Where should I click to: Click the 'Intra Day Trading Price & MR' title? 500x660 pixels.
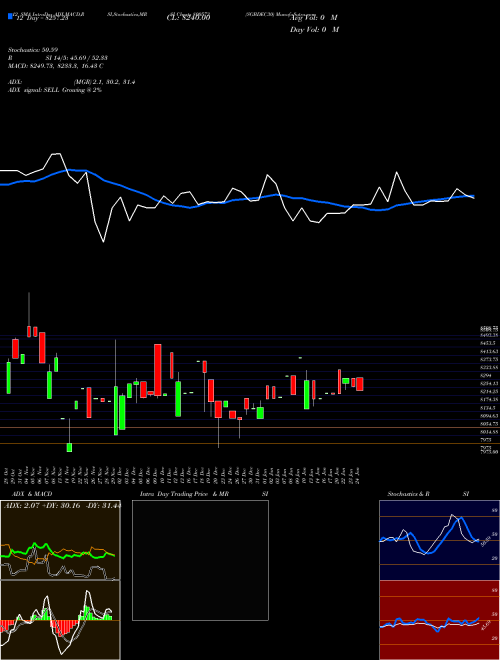point(185,494)
